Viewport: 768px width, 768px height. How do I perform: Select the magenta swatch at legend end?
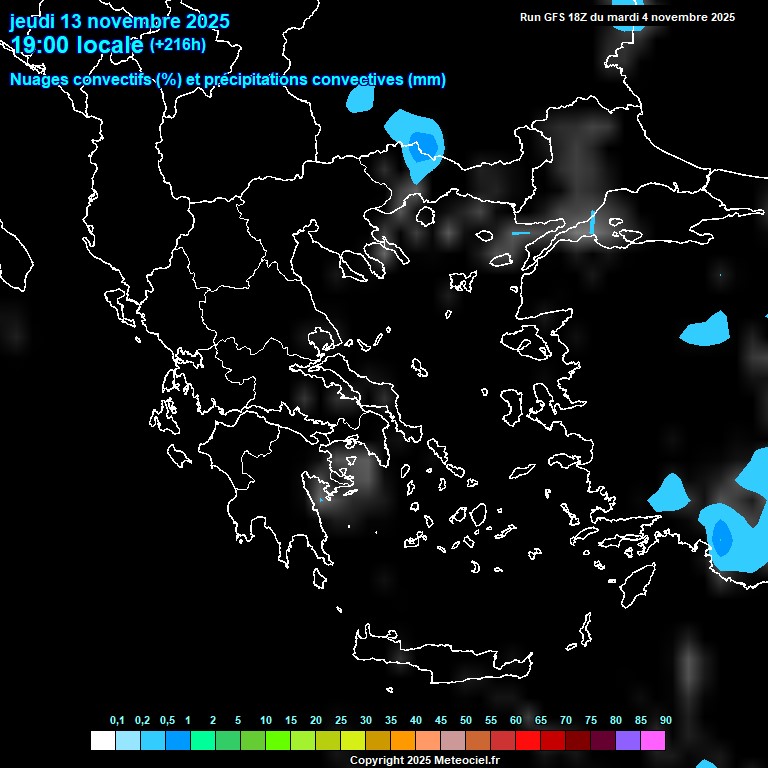[653, 741]
